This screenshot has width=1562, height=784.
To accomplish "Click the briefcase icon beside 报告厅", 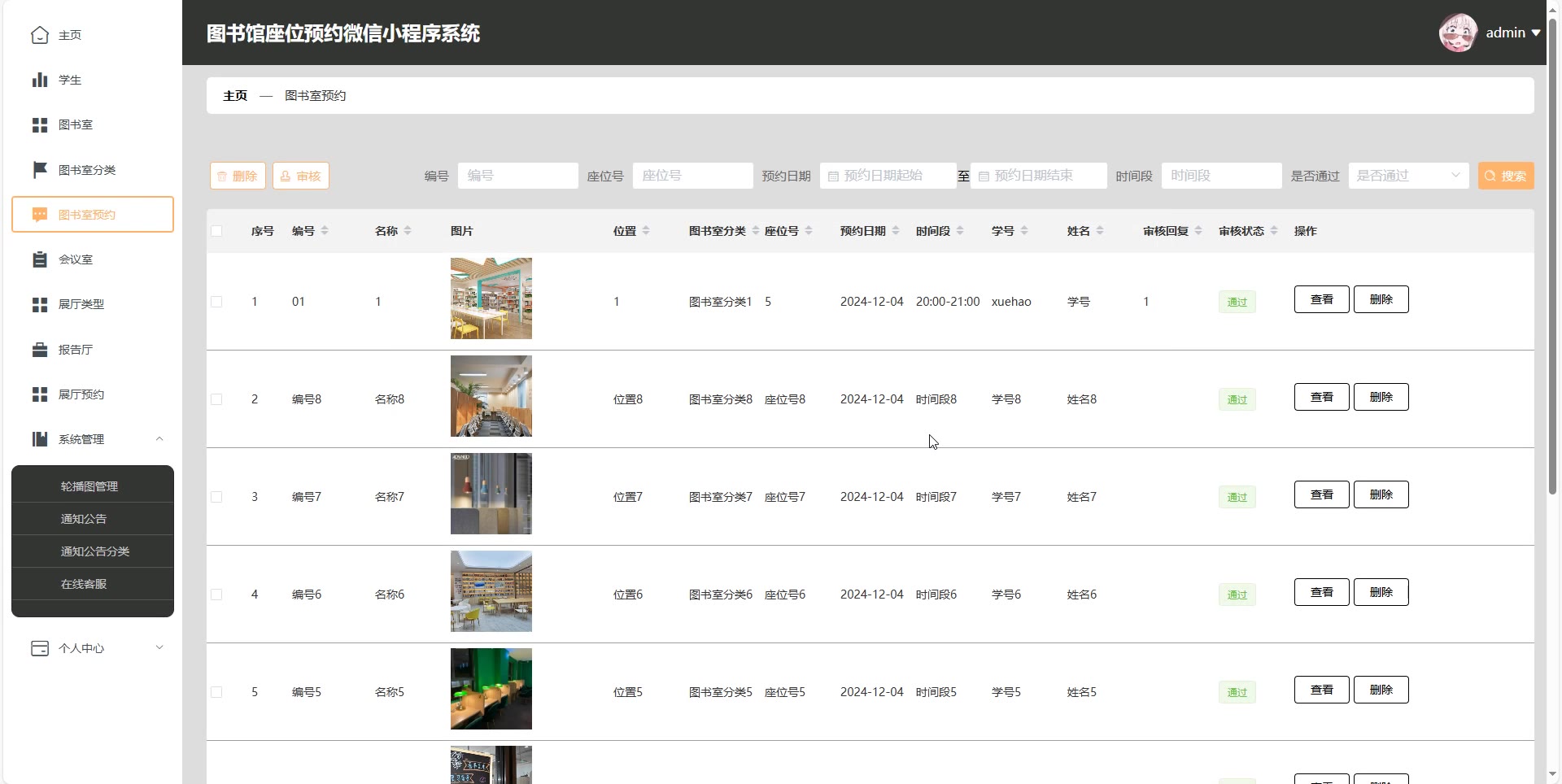I will tap(40, 350).
